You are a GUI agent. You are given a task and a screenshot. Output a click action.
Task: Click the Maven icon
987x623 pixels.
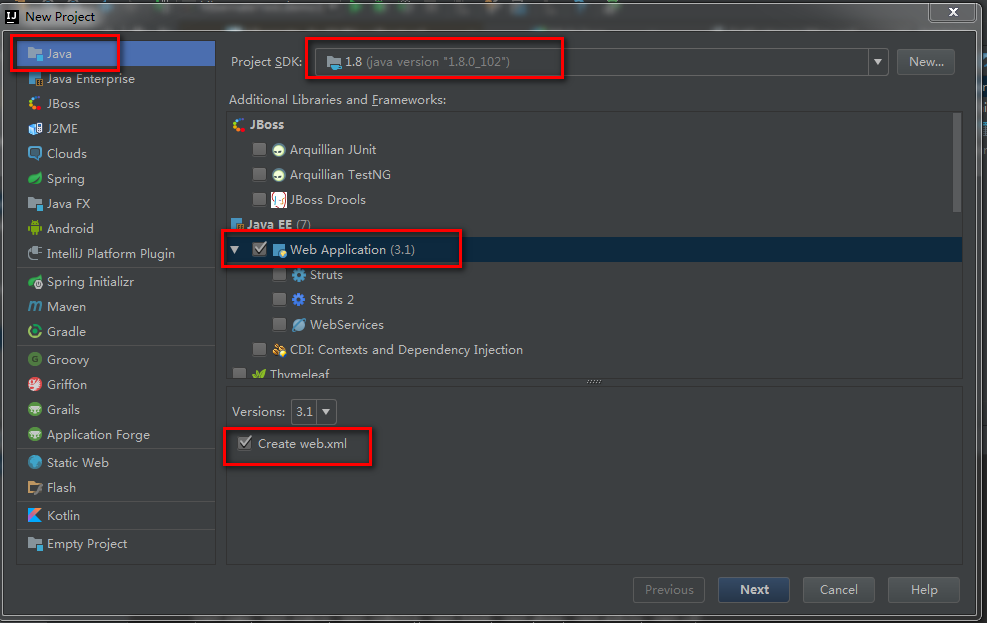[x=35, y=306]
